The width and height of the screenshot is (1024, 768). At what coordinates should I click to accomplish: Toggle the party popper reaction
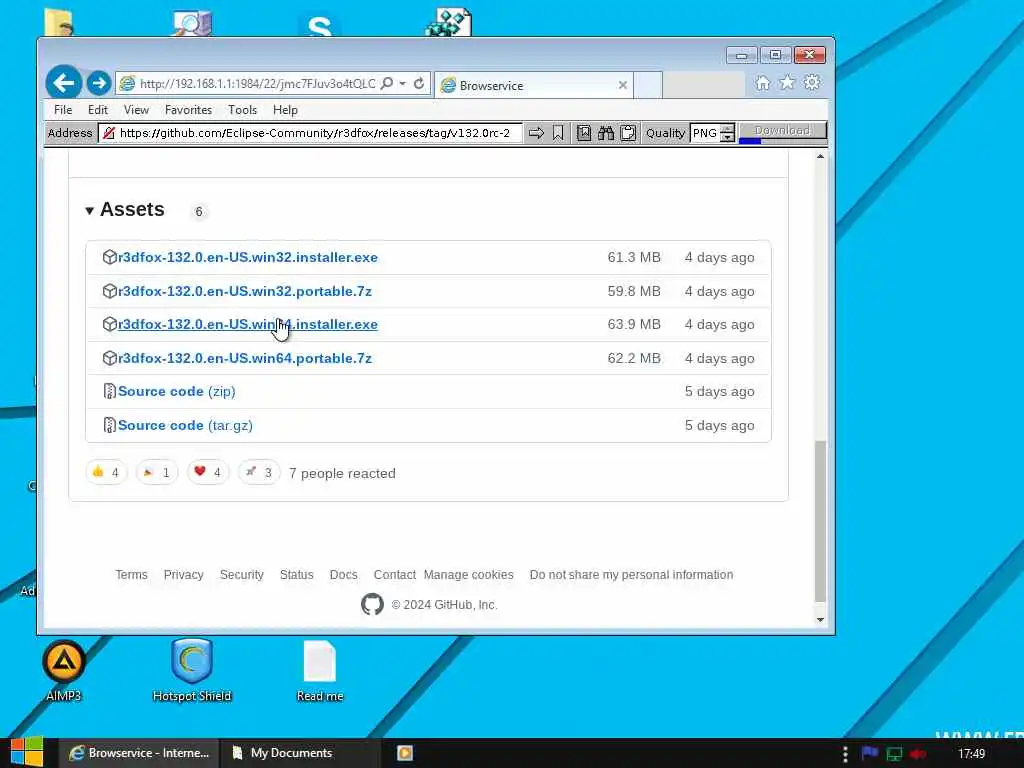tap(157, 472)
